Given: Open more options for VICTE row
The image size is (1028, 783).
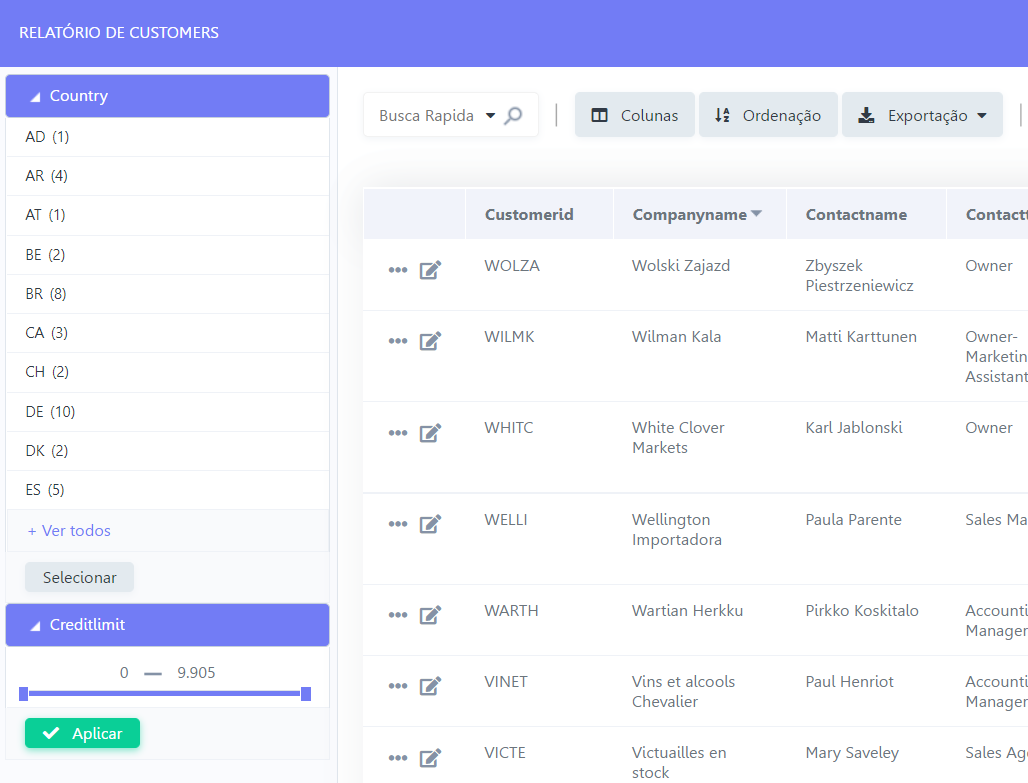Looking at the screenshot, I should click(398, 758).
